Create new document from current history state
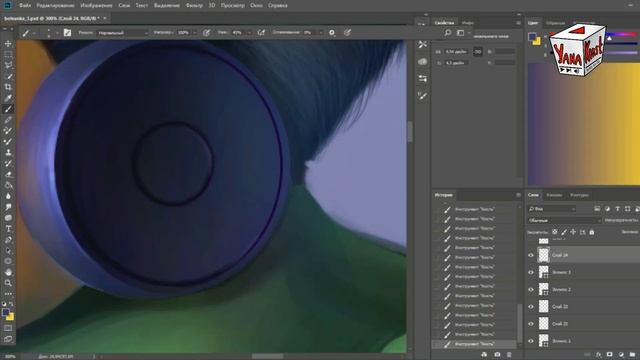This screenshot has height=360, width=640. point(484,354)
